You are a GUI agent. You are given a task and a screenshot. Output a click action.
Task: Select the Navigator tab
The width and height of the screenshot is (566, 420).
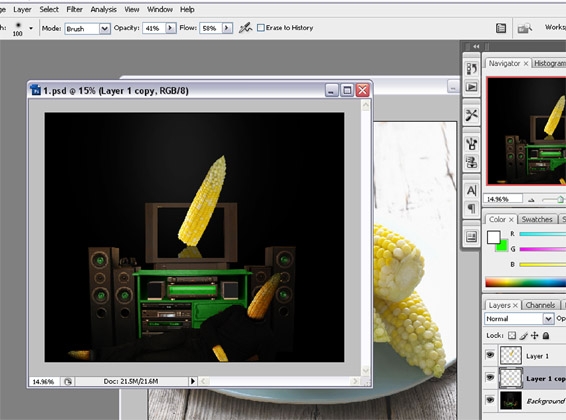pos(504,64)
